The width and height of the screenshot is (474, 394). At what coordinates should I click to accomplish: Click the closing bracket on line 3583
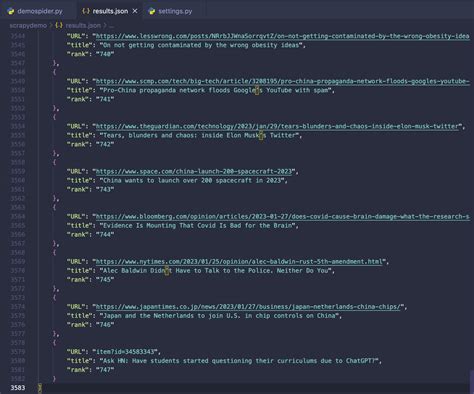click(40, 388)
